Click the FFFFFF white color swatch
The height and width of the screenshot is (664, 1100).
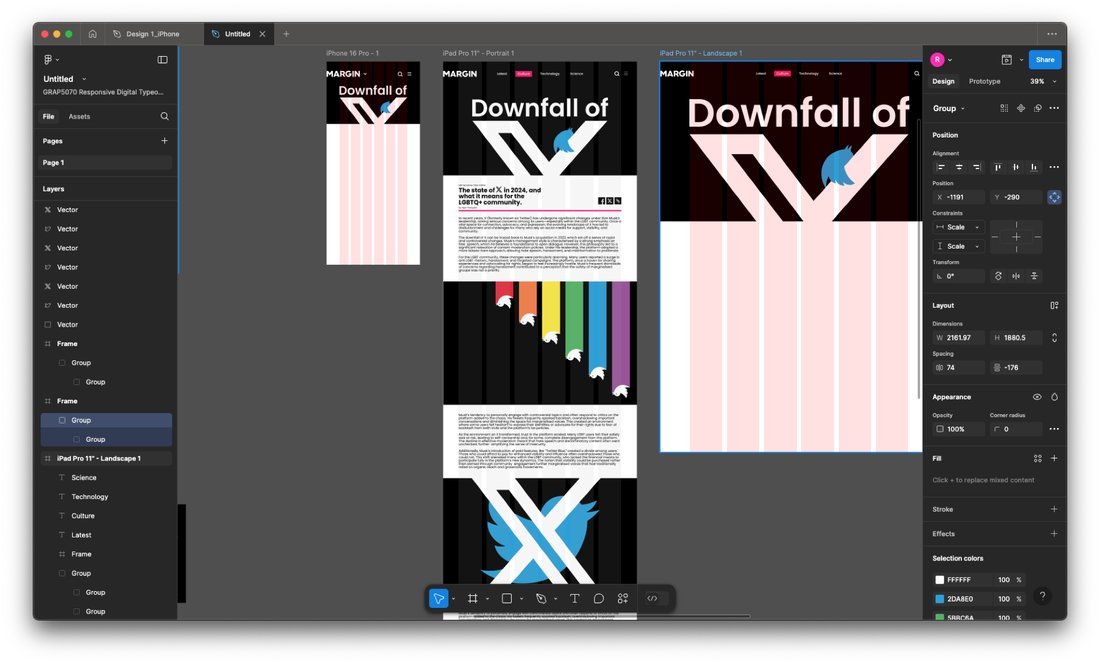point(939,580)
